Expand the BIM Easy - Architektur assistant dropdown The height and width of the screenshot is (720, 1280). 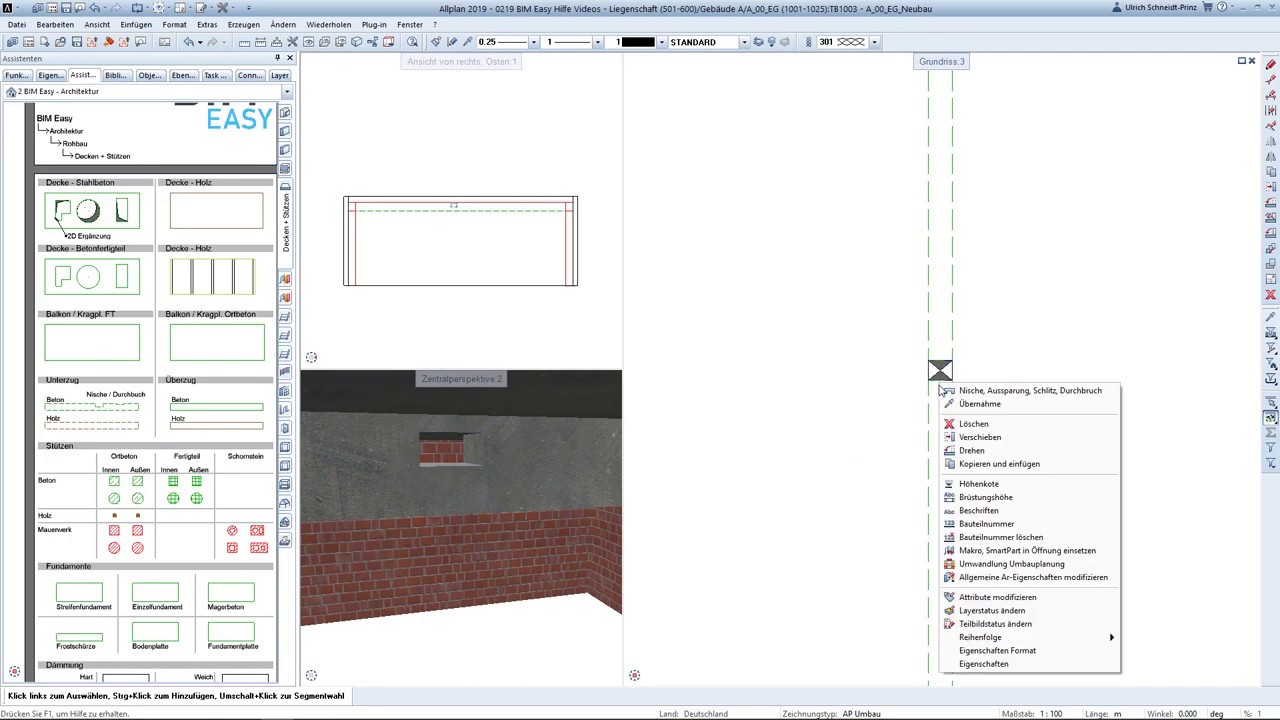click(286, 92)
